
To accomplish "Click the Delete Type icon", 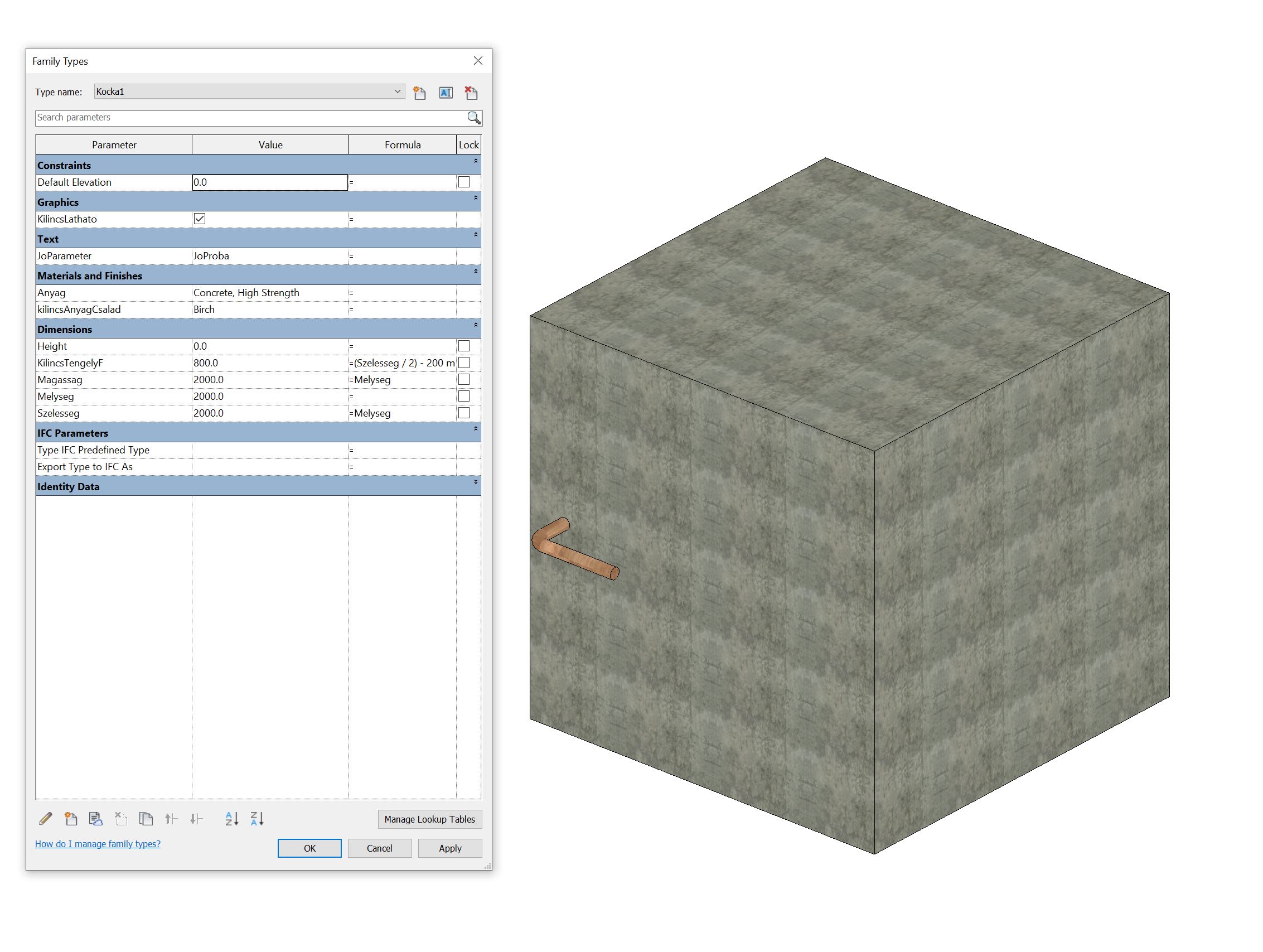I will [471, 93].
